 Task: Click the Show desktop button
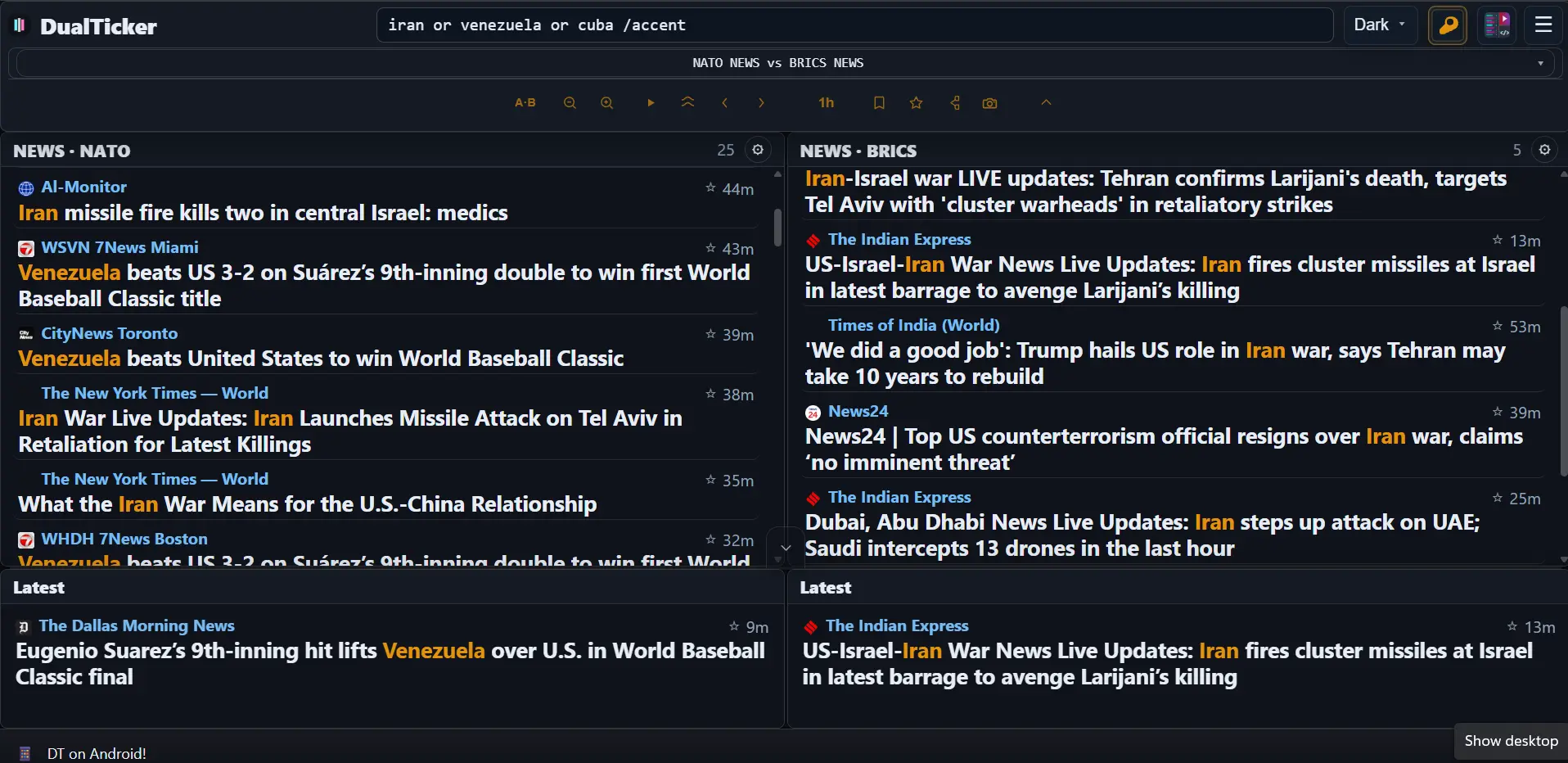[1511, 741]
